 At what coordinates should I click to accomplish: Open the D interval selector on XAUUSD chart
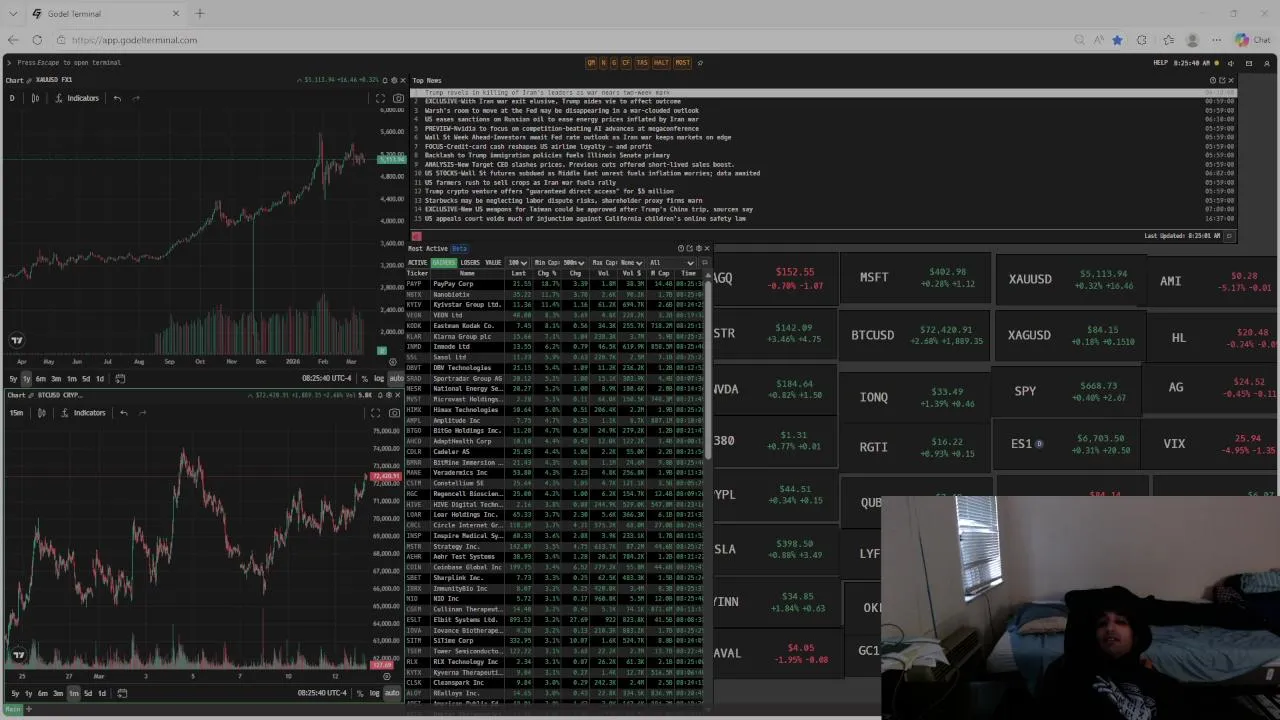[x=12, y=98]
